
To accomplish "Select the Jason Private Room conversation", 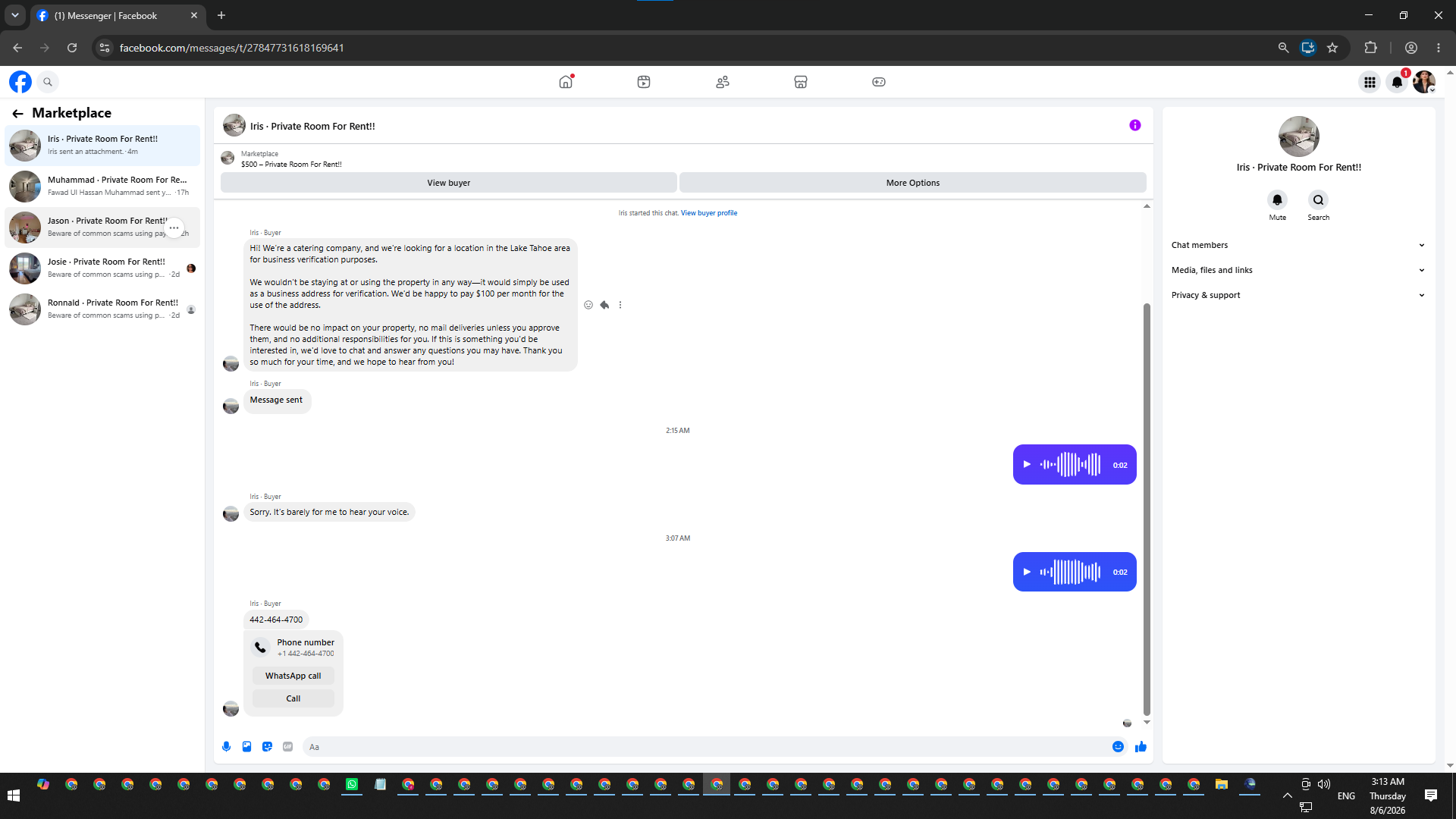I will [x=102, y=227].
